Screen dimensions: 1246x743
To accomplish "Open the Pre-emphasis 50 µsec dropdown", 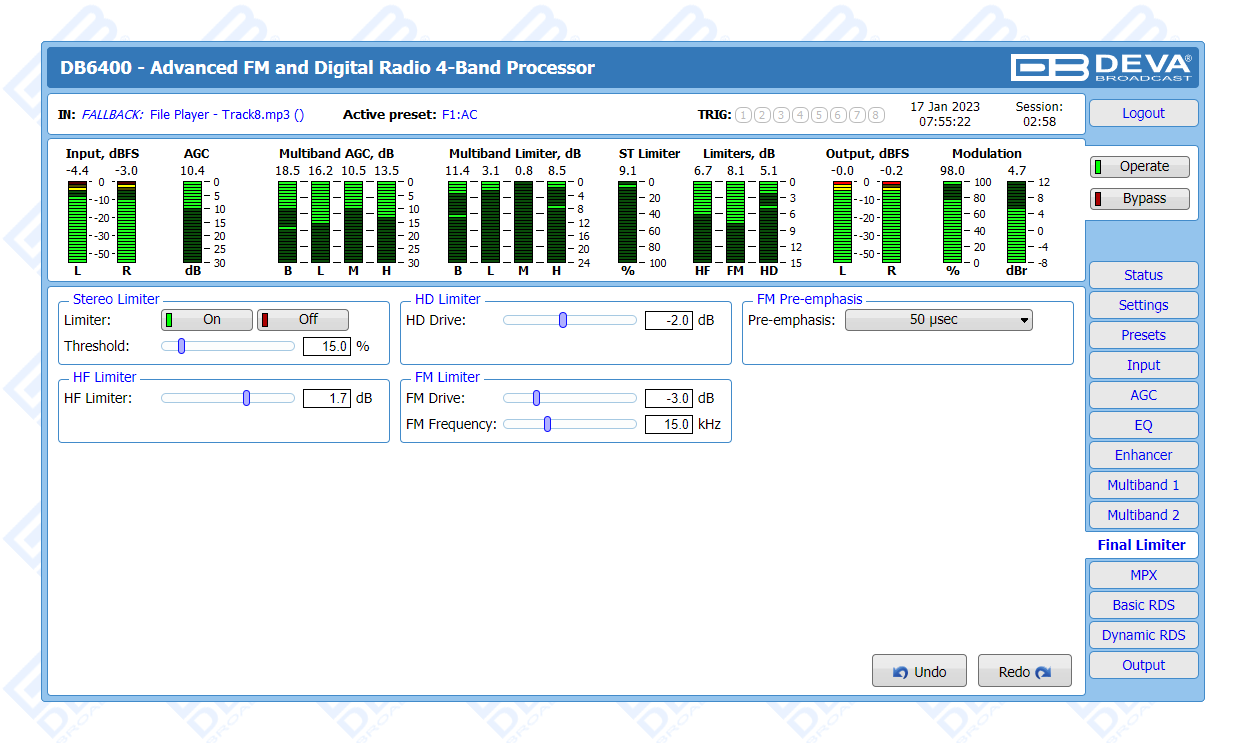I will tap(938, 320).
